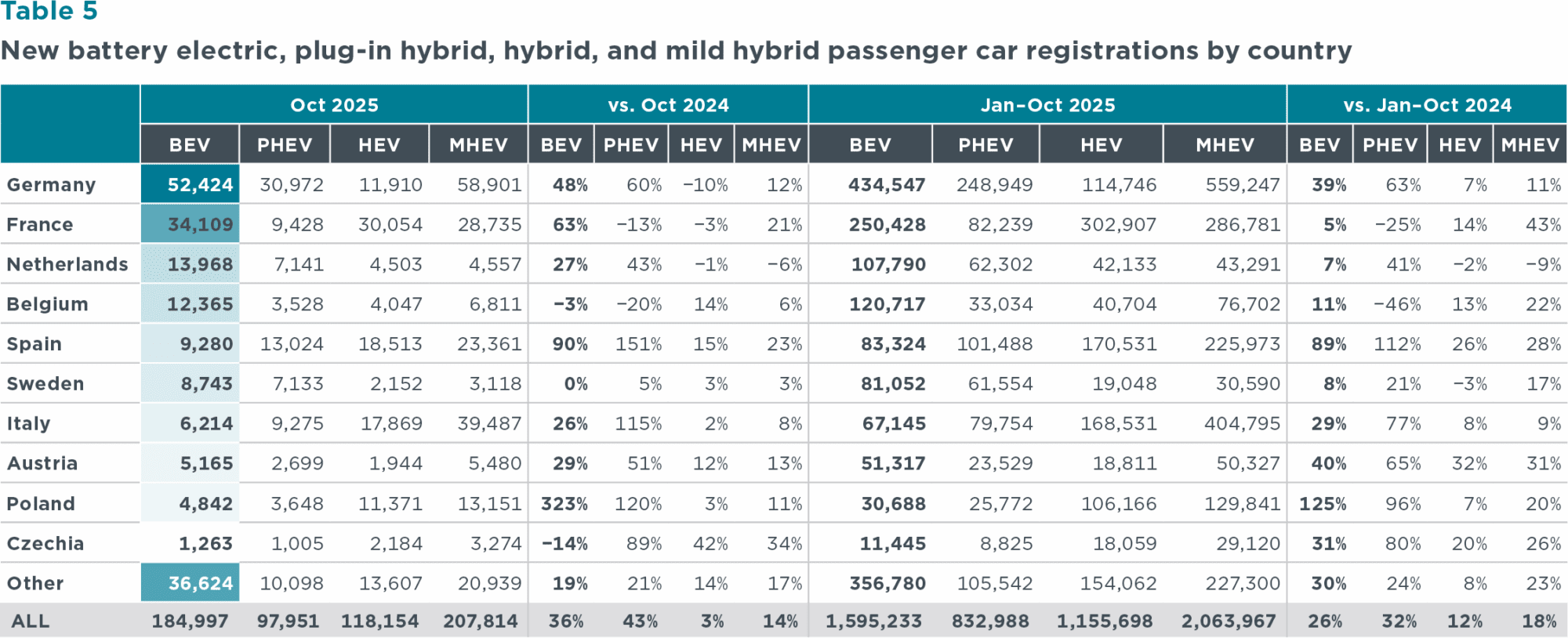Click the table caption about passenger car registrations

[676, 51]
